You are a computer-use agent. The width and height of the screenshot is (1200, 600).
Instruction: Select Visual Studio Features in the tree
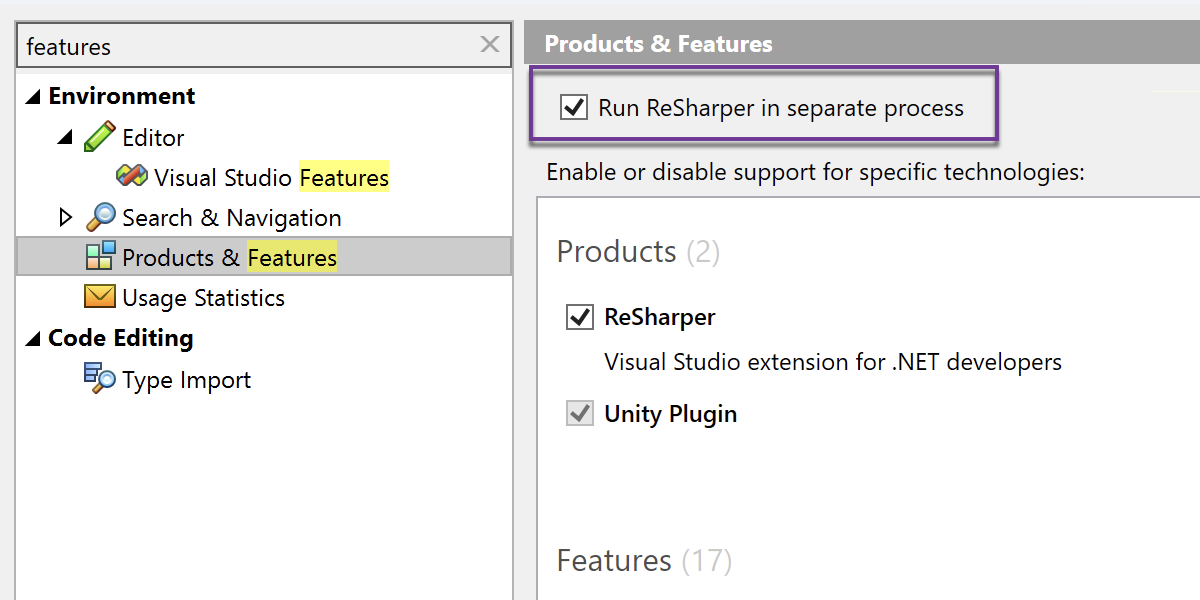tap(271, 178)
